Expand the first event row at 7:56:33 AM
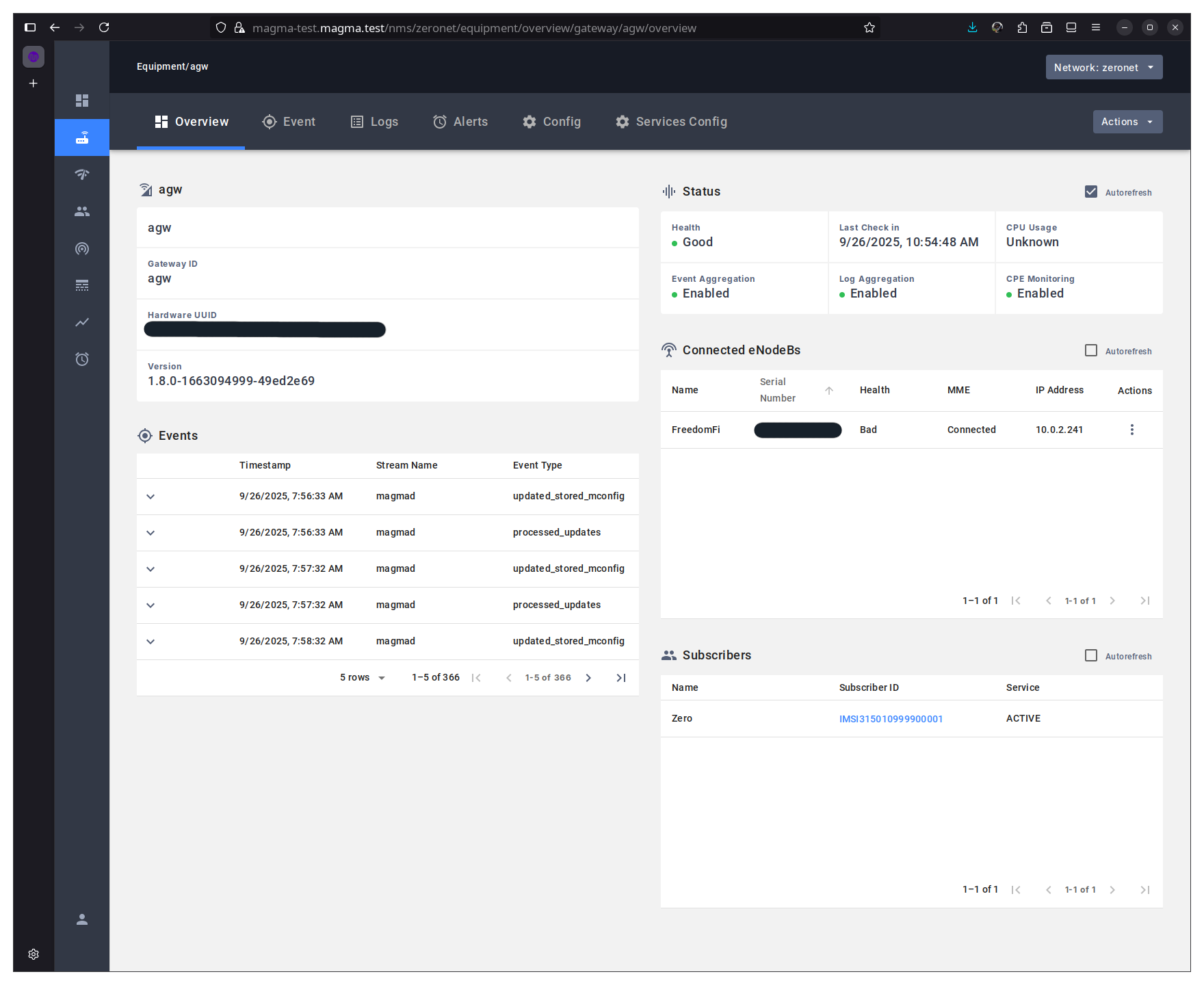 (x=150, y=497)
